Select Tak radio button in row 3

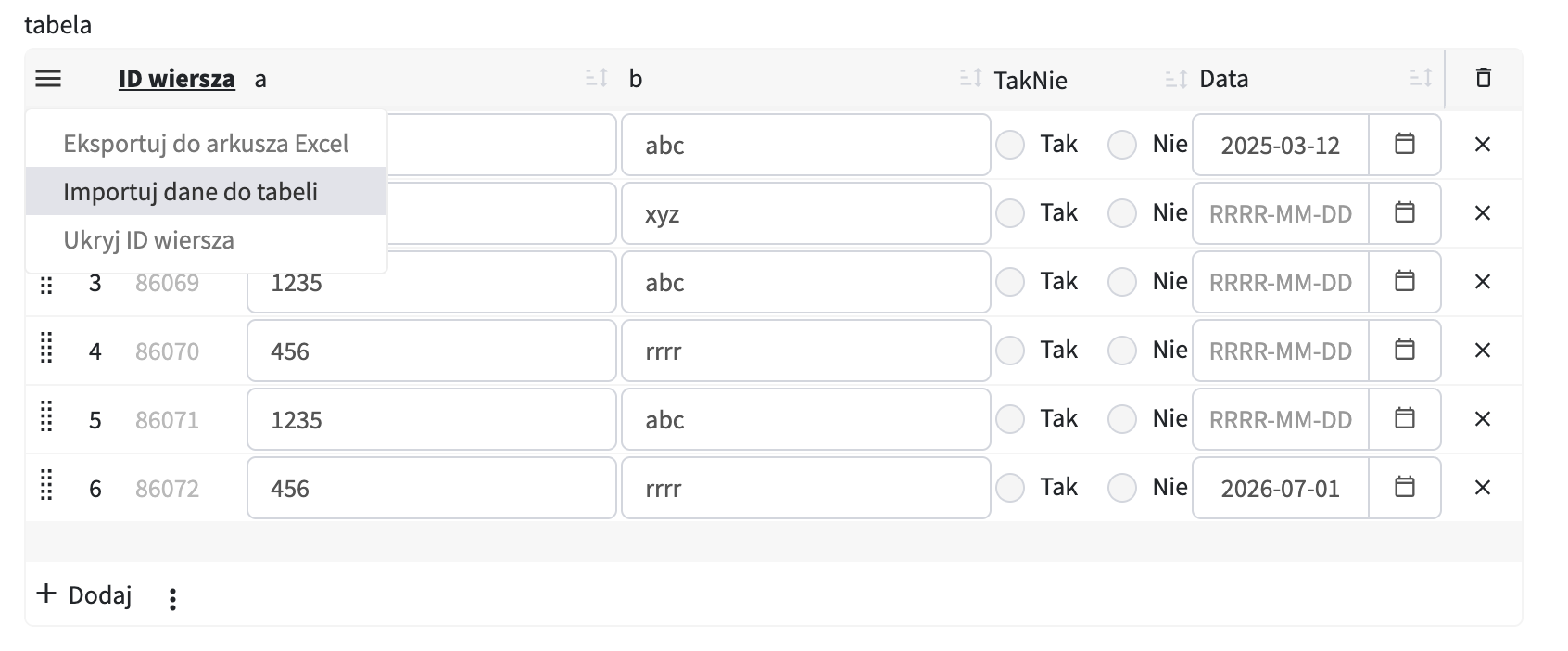click(1010, 282)
